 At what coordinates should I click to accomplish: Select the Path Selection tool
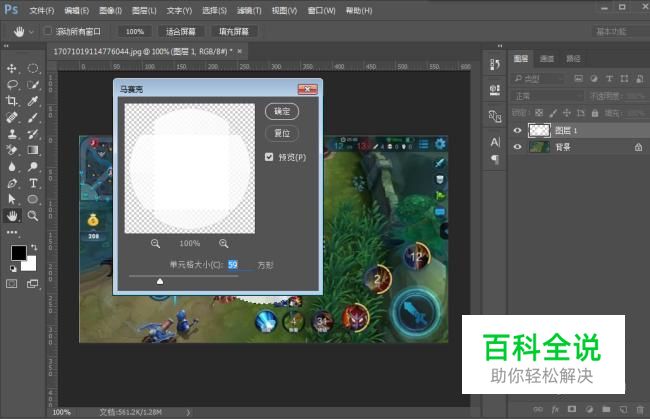[12, 199]
